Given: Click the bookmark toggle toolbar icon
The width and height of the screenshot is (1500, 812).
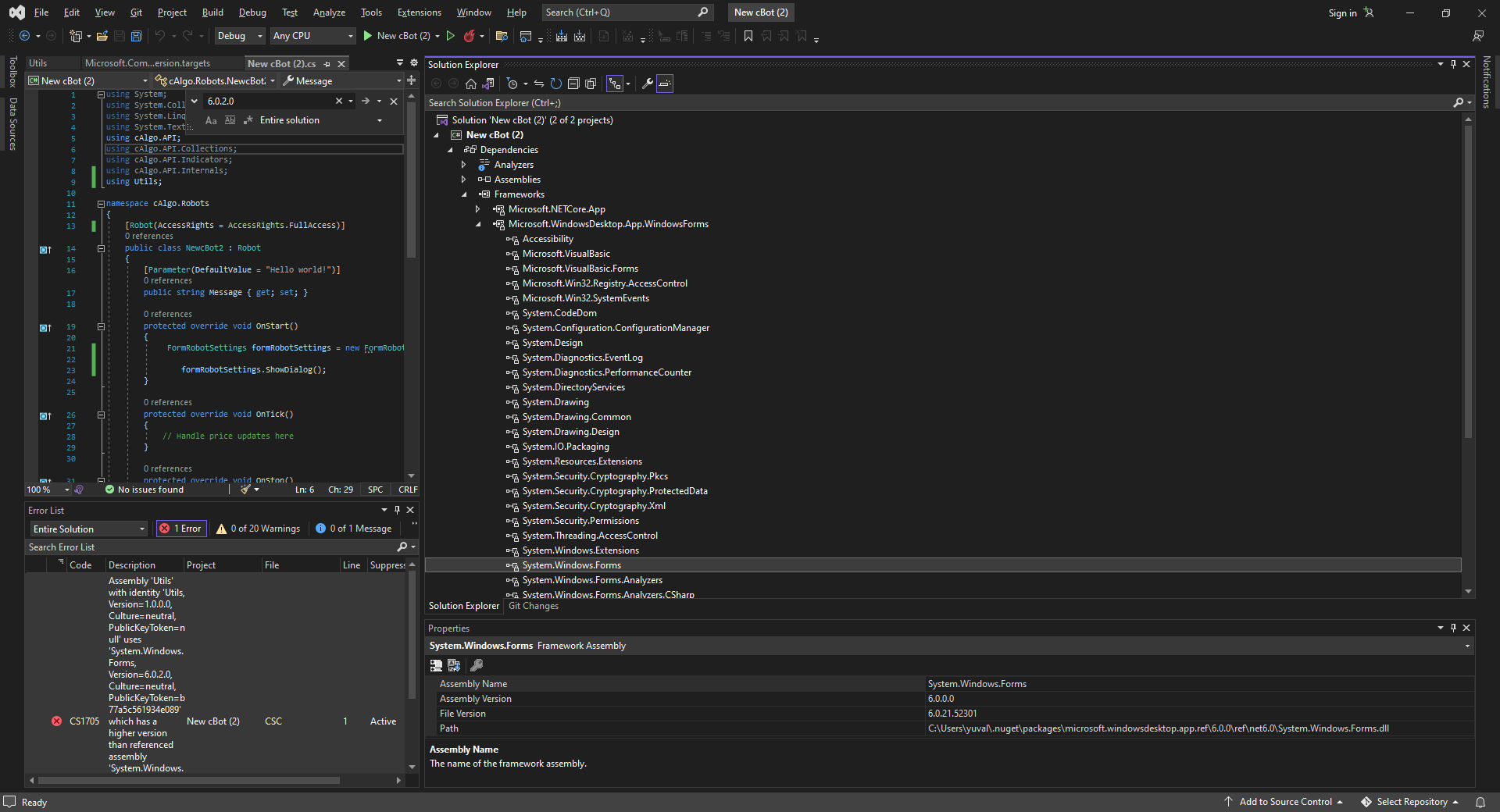Looking at the screenshot, I should coord(748,36).
